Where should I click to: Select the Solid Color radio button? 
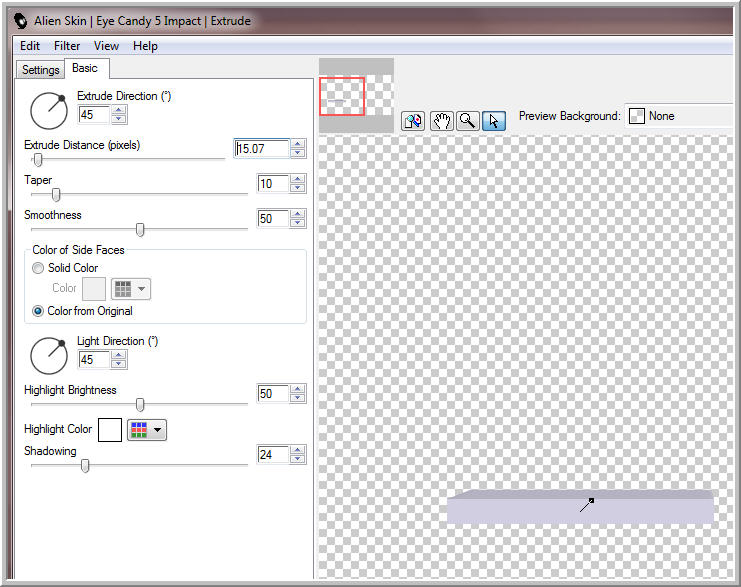[x=38, y=268]
